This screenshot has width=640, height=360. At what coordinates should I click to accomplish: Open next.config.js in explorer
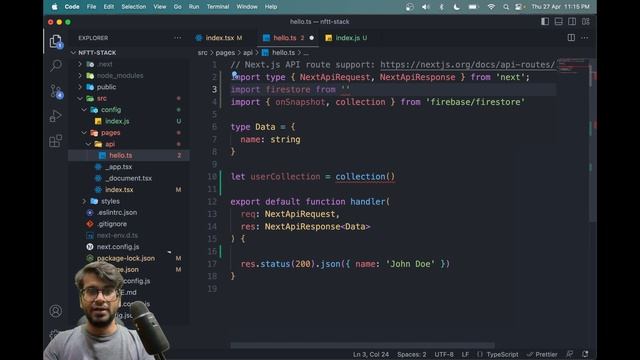(x=129, y=247)
